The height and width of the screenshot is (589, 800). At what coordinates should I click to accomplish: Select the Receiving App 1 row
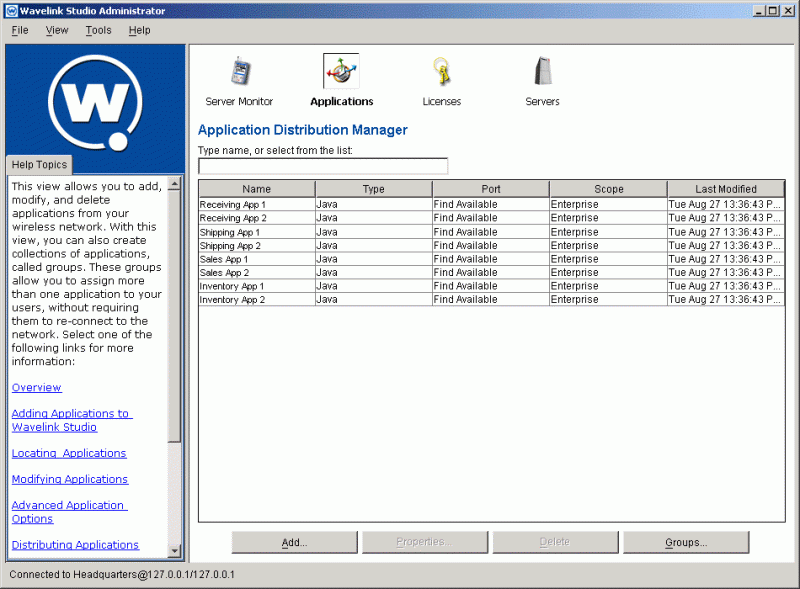point(491,204)
